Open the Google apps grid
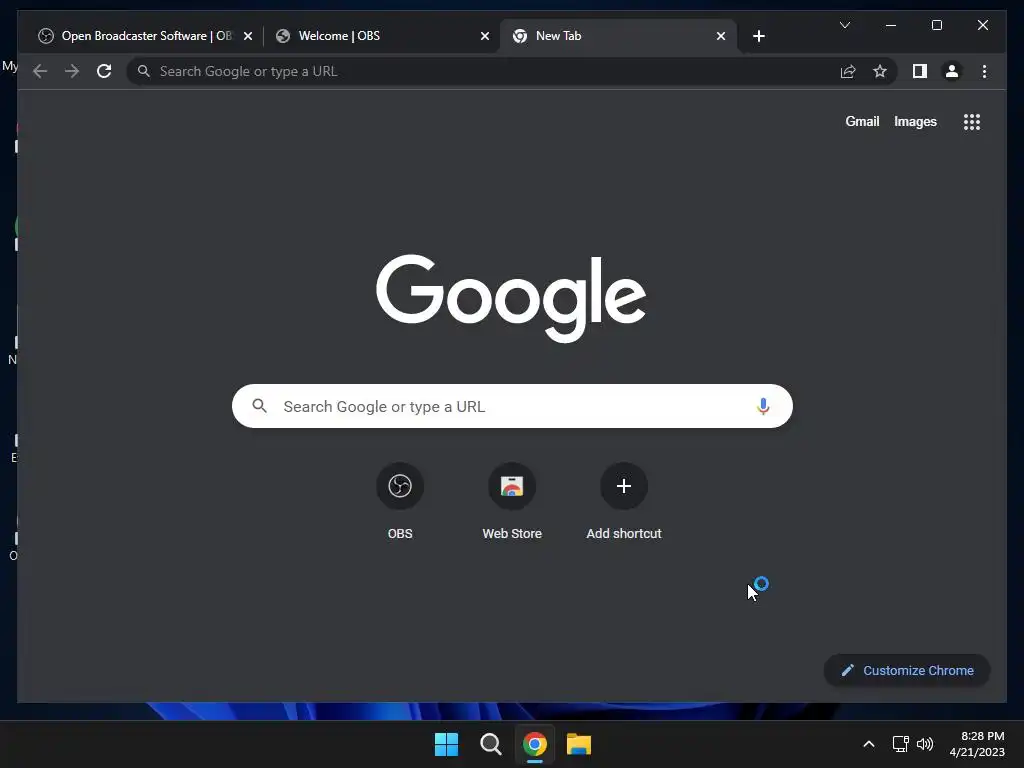The height and width of the screenshot is (768, 1024). click(972, 121)
